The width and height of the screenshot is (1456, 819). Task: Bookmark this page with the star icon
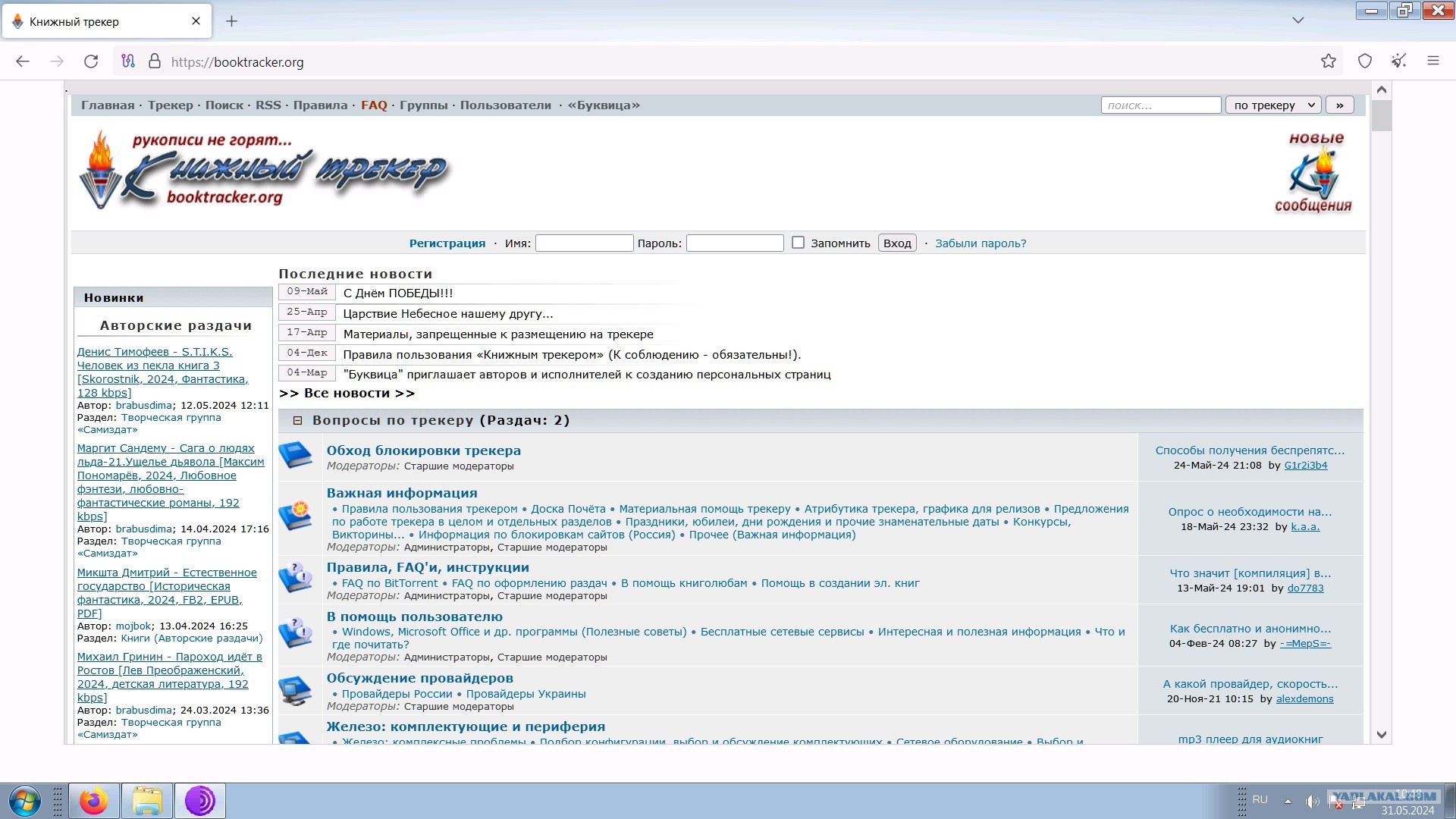[x=1329, y=61]
